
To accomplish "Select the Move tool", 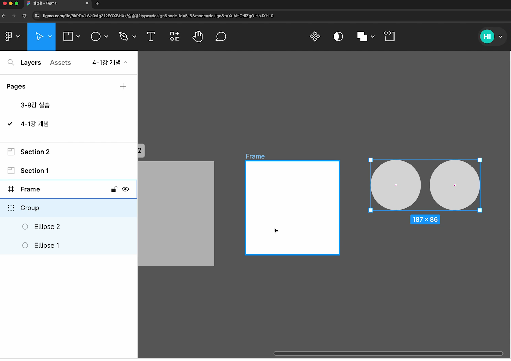I will (x=39, y=36).
